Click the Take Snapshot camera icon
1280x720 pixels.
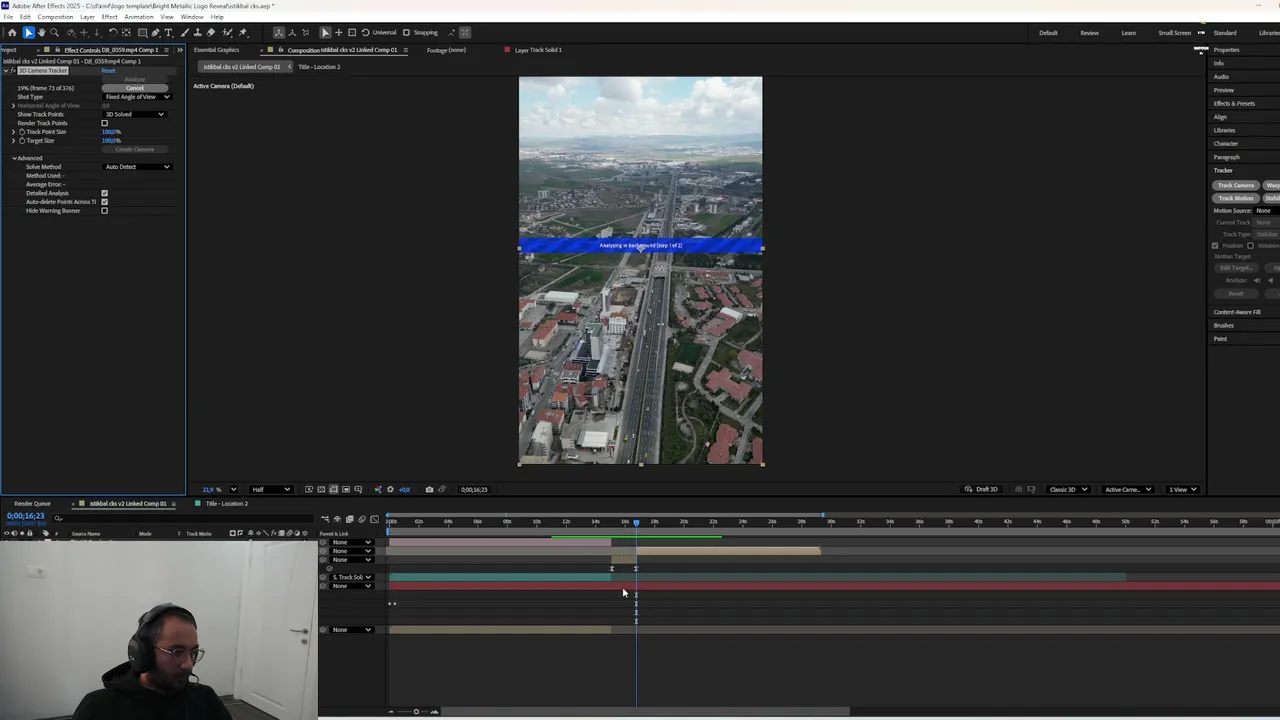(429, 489)
